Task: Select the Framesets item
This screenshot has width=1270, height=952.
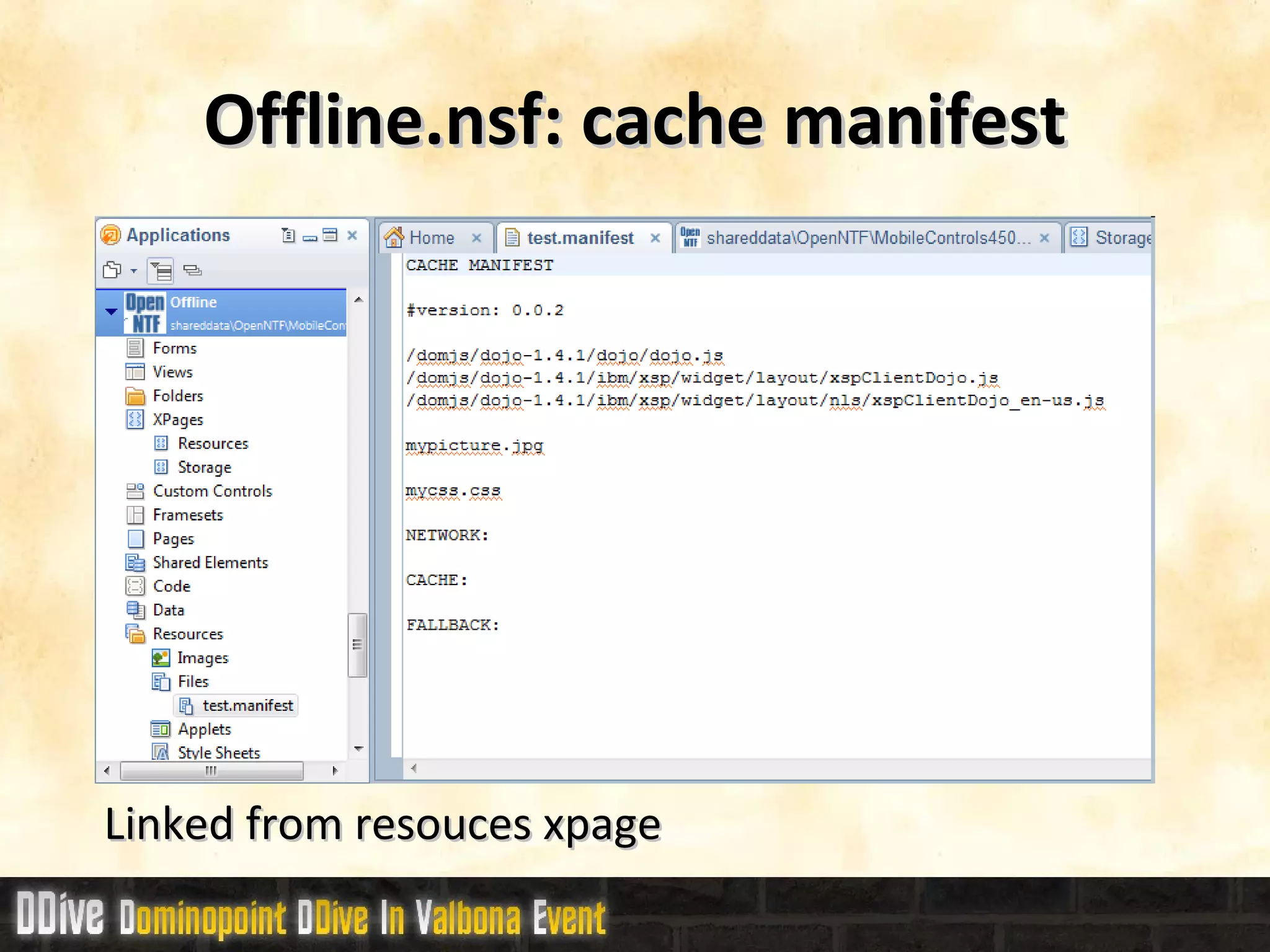Action: [x=188, y=515]
